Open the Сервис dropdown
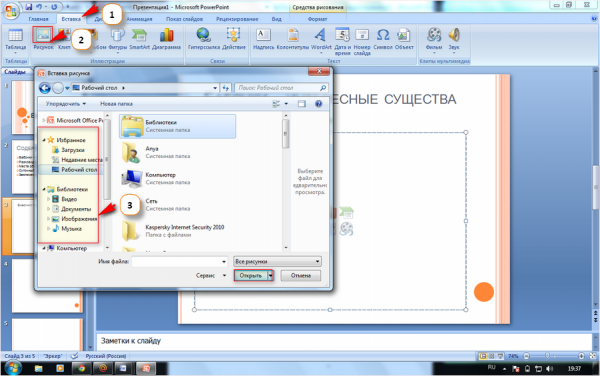This screenshot has height=376, width=600. [211, 275]
